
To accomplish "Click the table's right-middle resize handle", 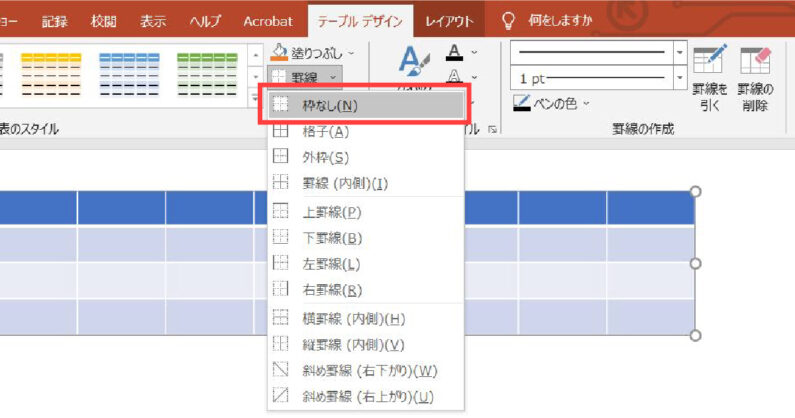I will 696,263.
